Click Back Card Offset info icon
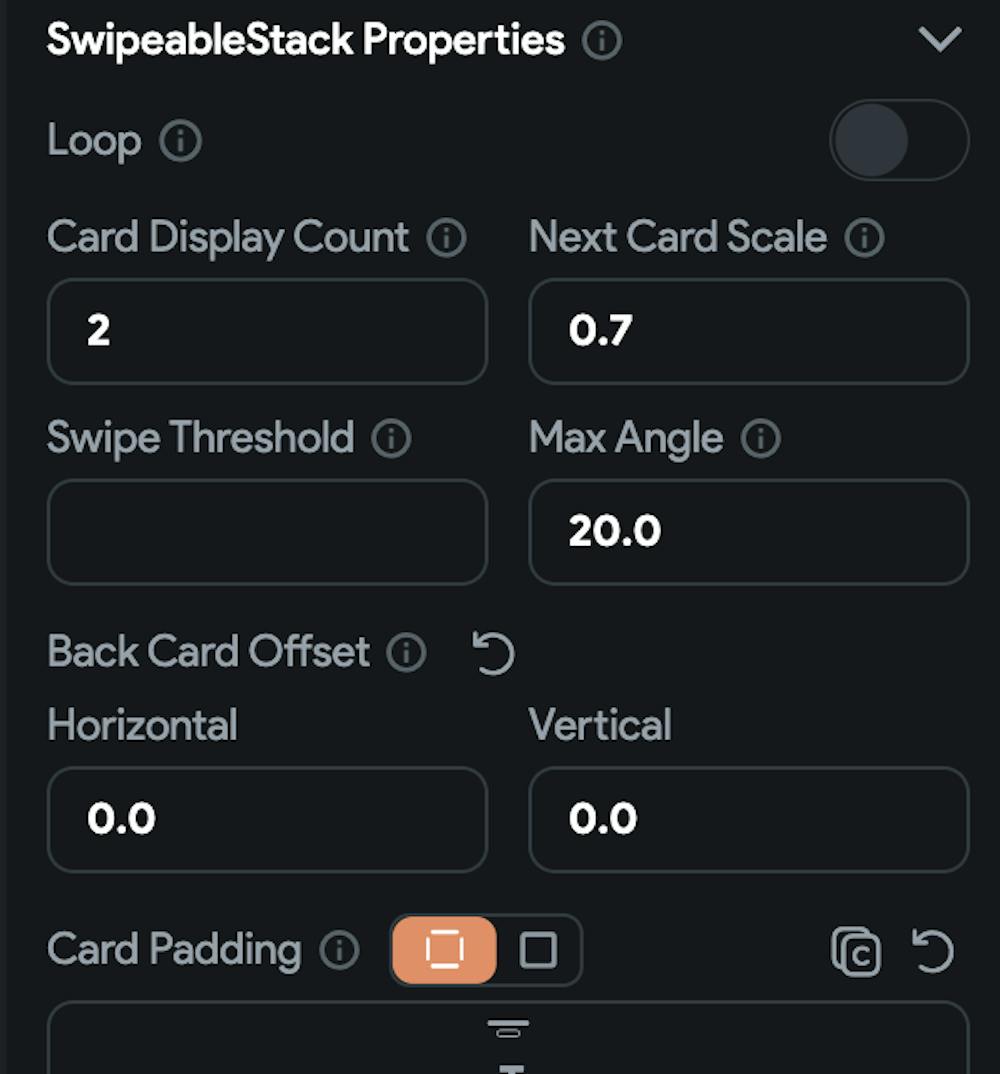Viewport: 1000px width, 1074px height. [406, 652]
